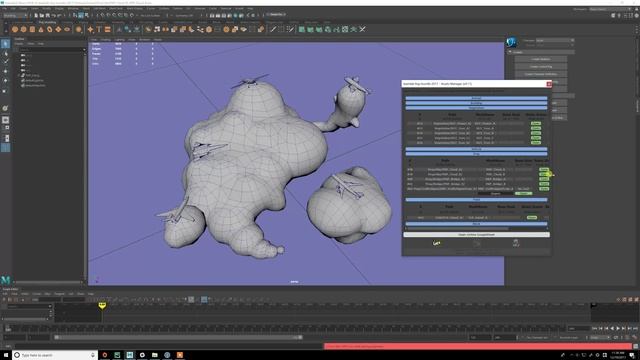Image resolution: width=640 pixels, height=360 pixels.
Task: Create a polygon torus from the shelf
Action: click(x=49, y=29)
